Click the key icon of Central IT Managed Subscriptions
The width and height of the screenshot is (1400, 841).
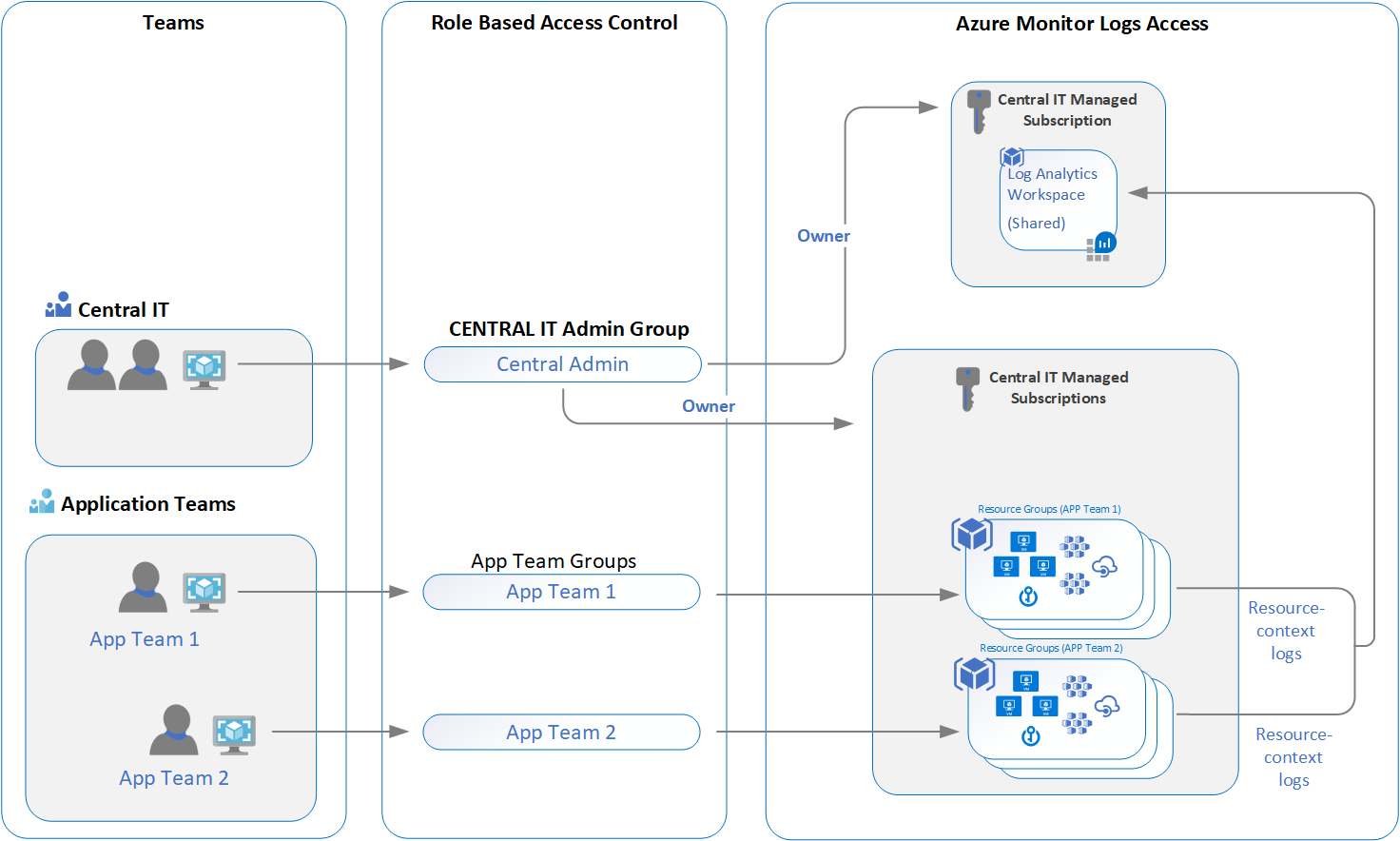point(967,389)
